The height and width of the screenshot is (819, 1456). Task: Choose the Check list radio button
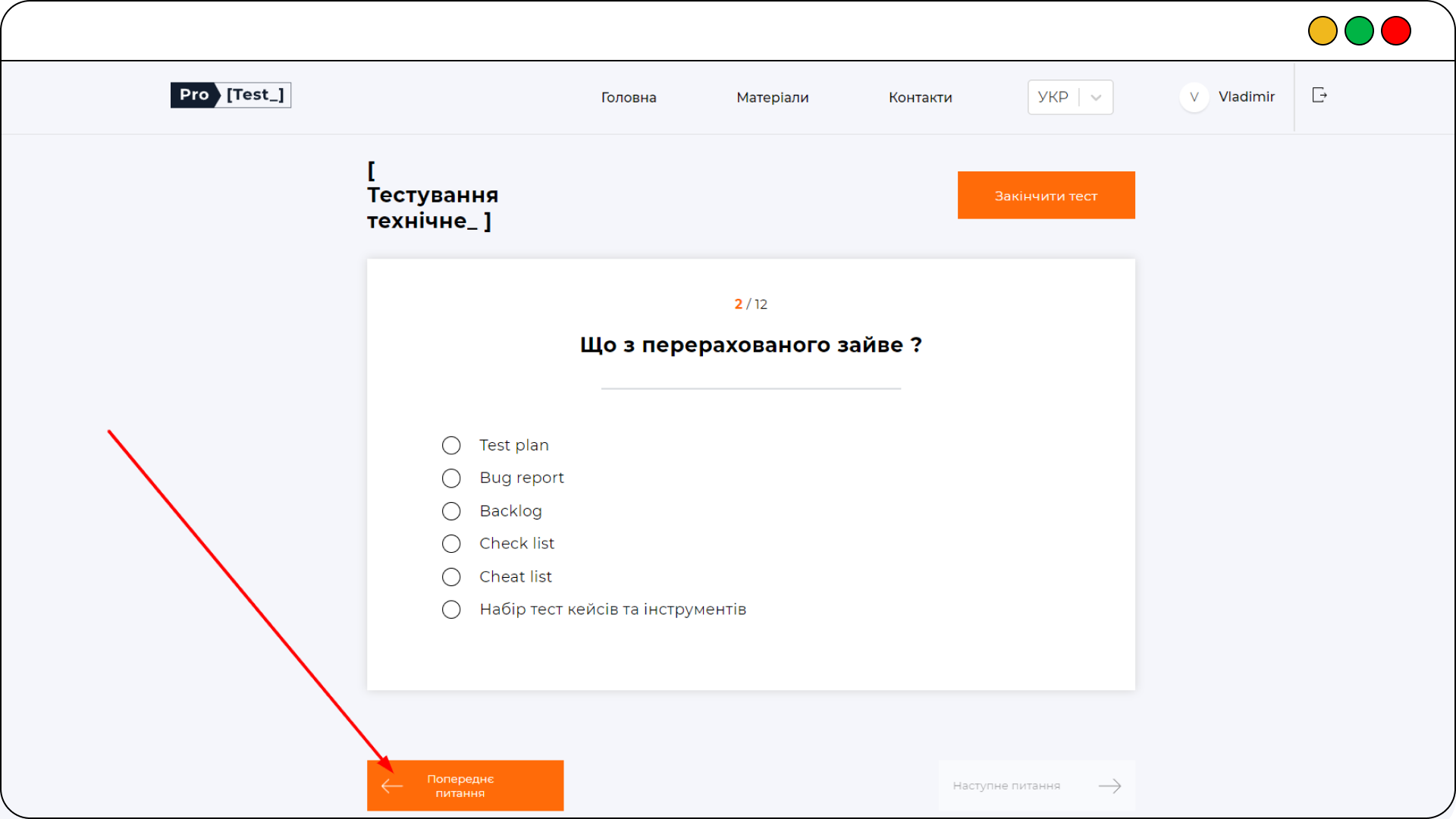coord(451,544)
